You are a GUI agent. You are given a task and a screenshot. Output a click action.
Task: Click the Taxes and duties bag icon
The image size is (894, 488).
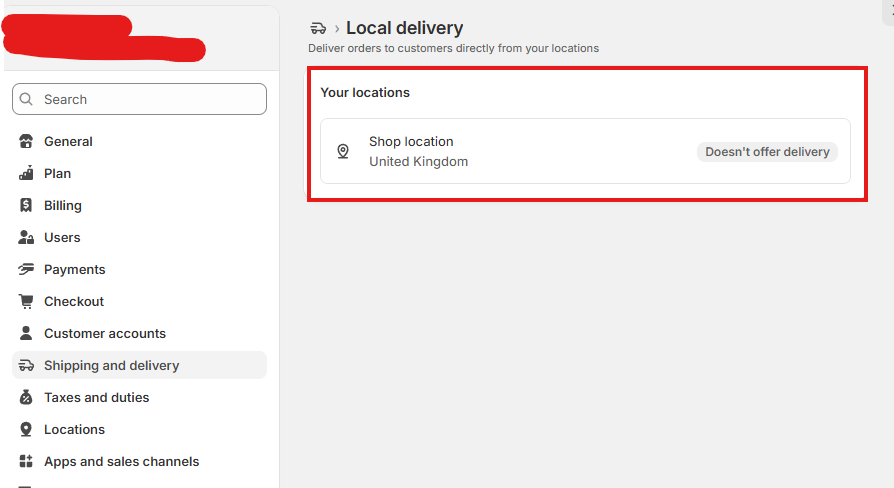26,397
